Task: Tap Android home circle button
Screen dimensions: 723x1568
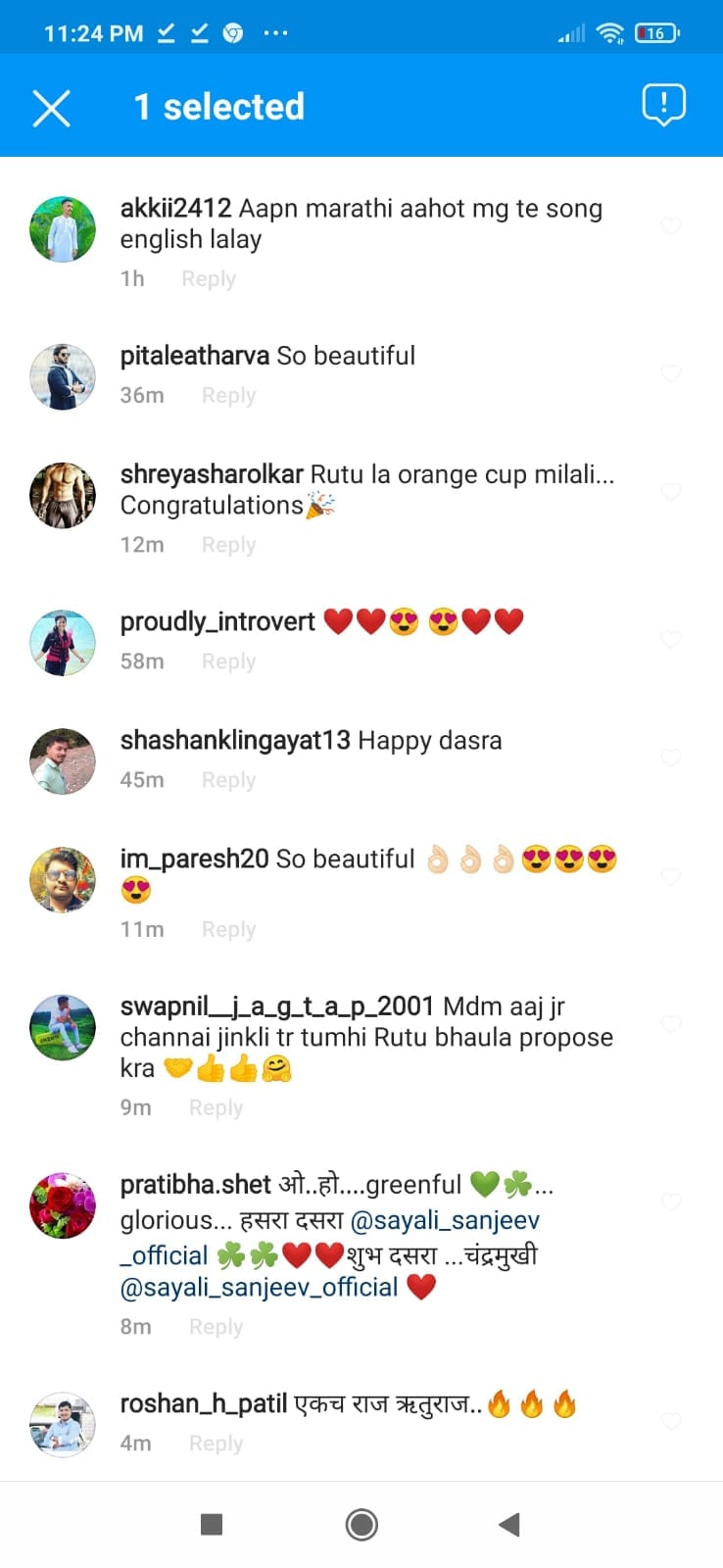Action: point(361,1524)
